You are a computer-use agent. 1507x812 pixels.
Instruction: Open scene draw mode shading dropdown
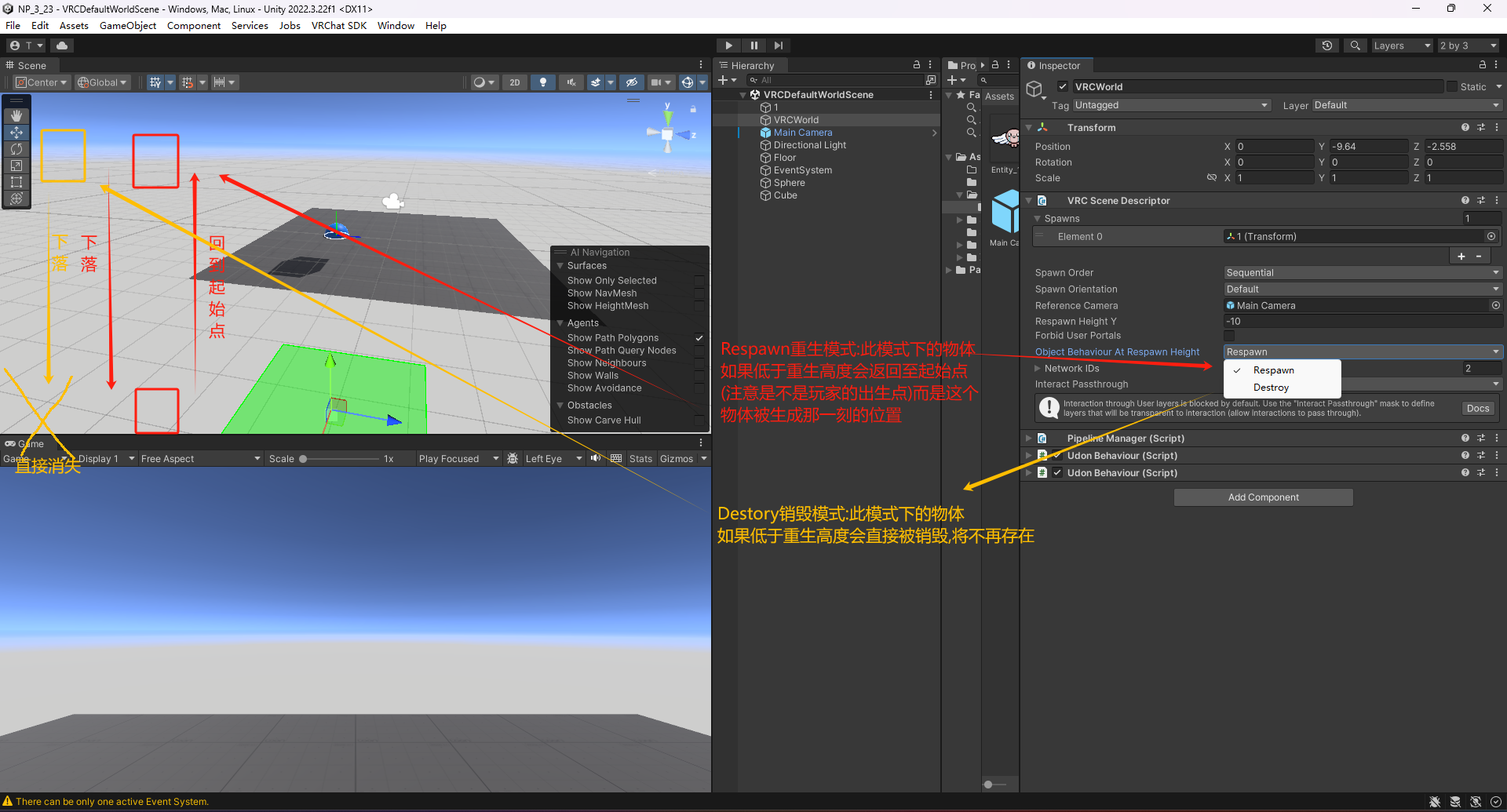point(483,82)
